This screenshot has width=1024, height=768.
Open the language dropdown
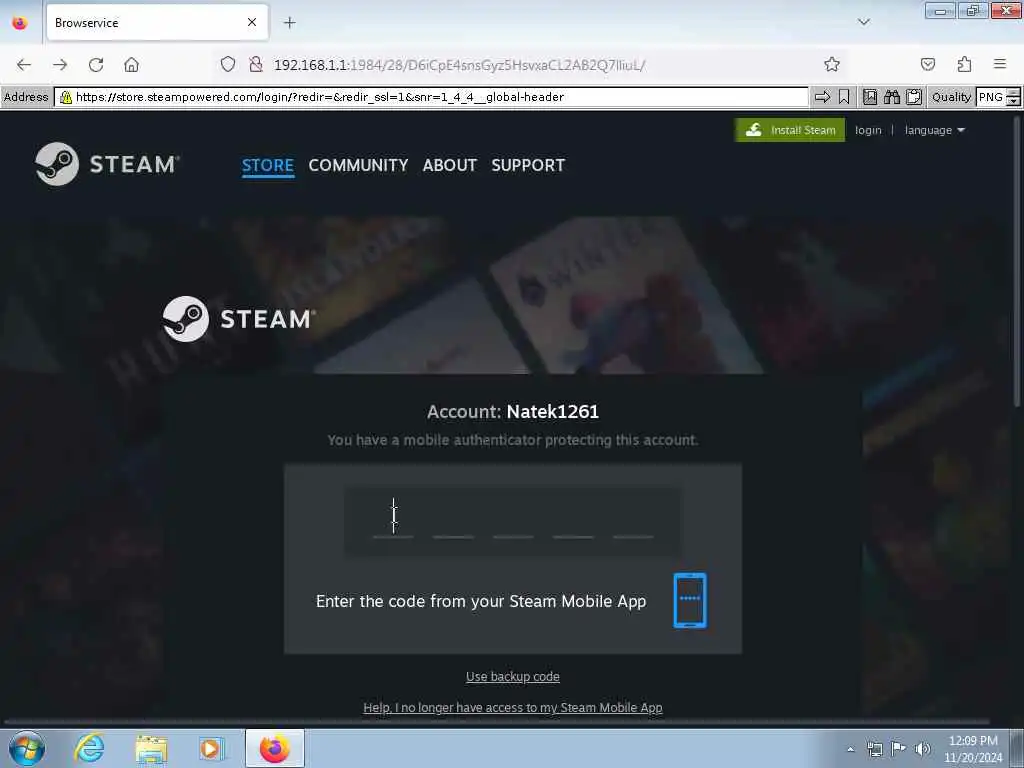point(934,130)
